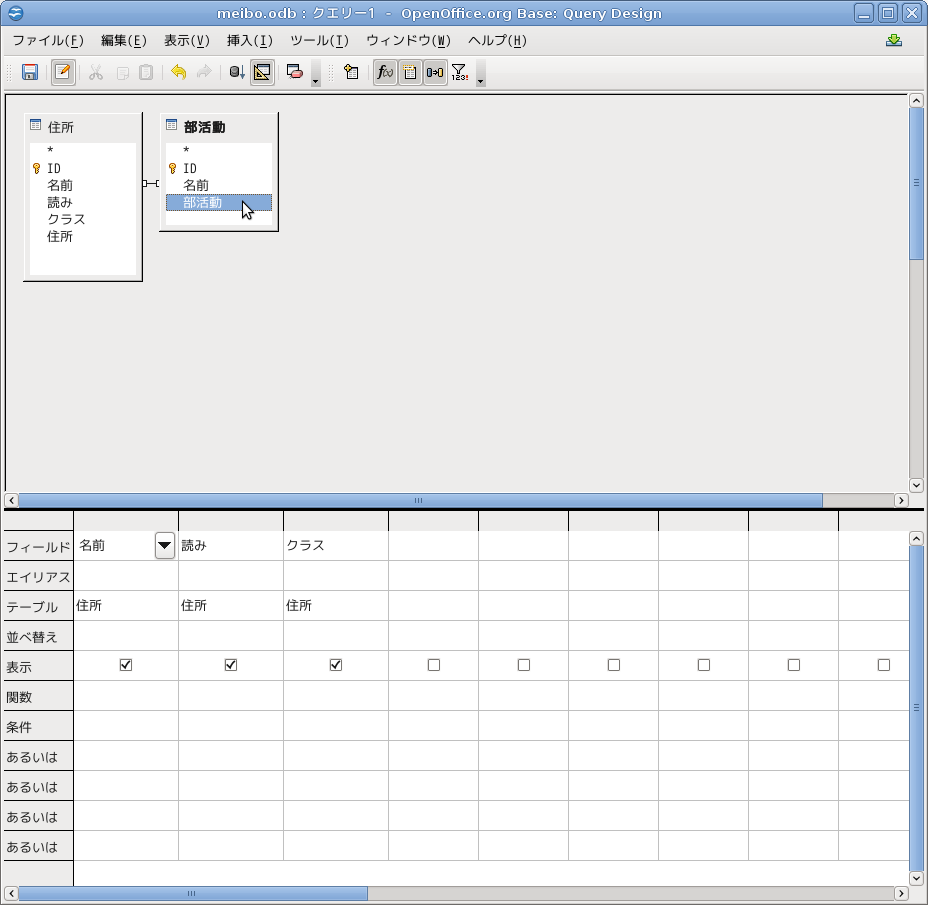The height and width of the screenshot is (905, 928).
Task: Run the query icon
Action: (237, 72)
